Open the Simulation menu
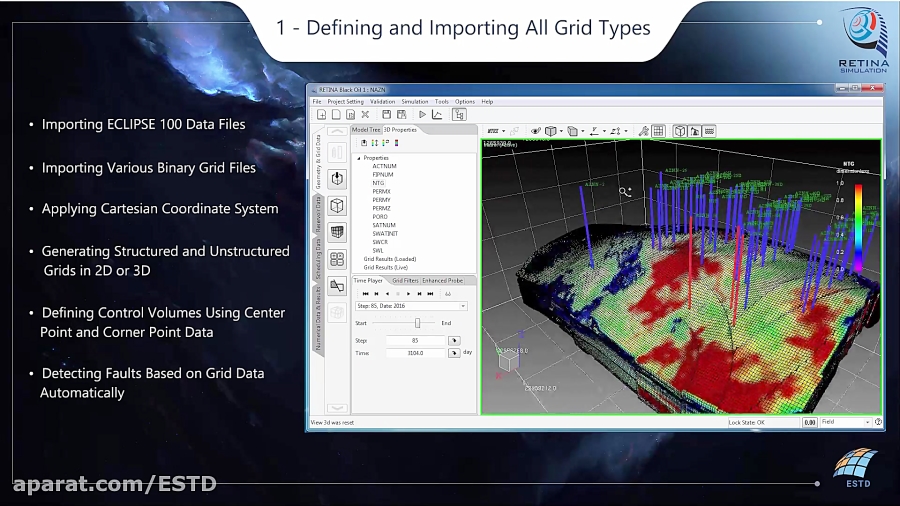The image size is (900, 506). 414,101
